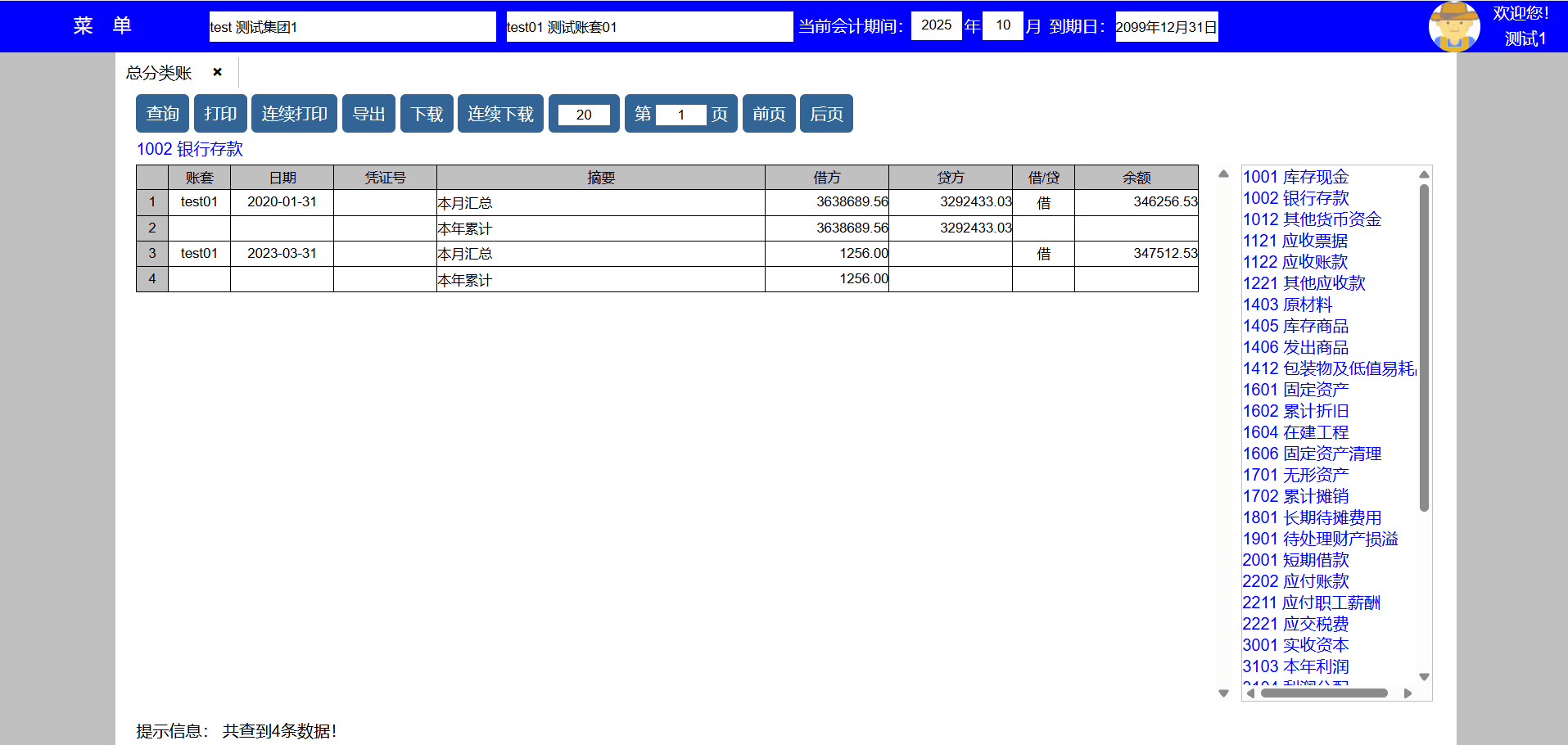The width and height of the screenshot is (1568, 745).
Task: Click the 导出 export button
Action: (x=368, y=114)
